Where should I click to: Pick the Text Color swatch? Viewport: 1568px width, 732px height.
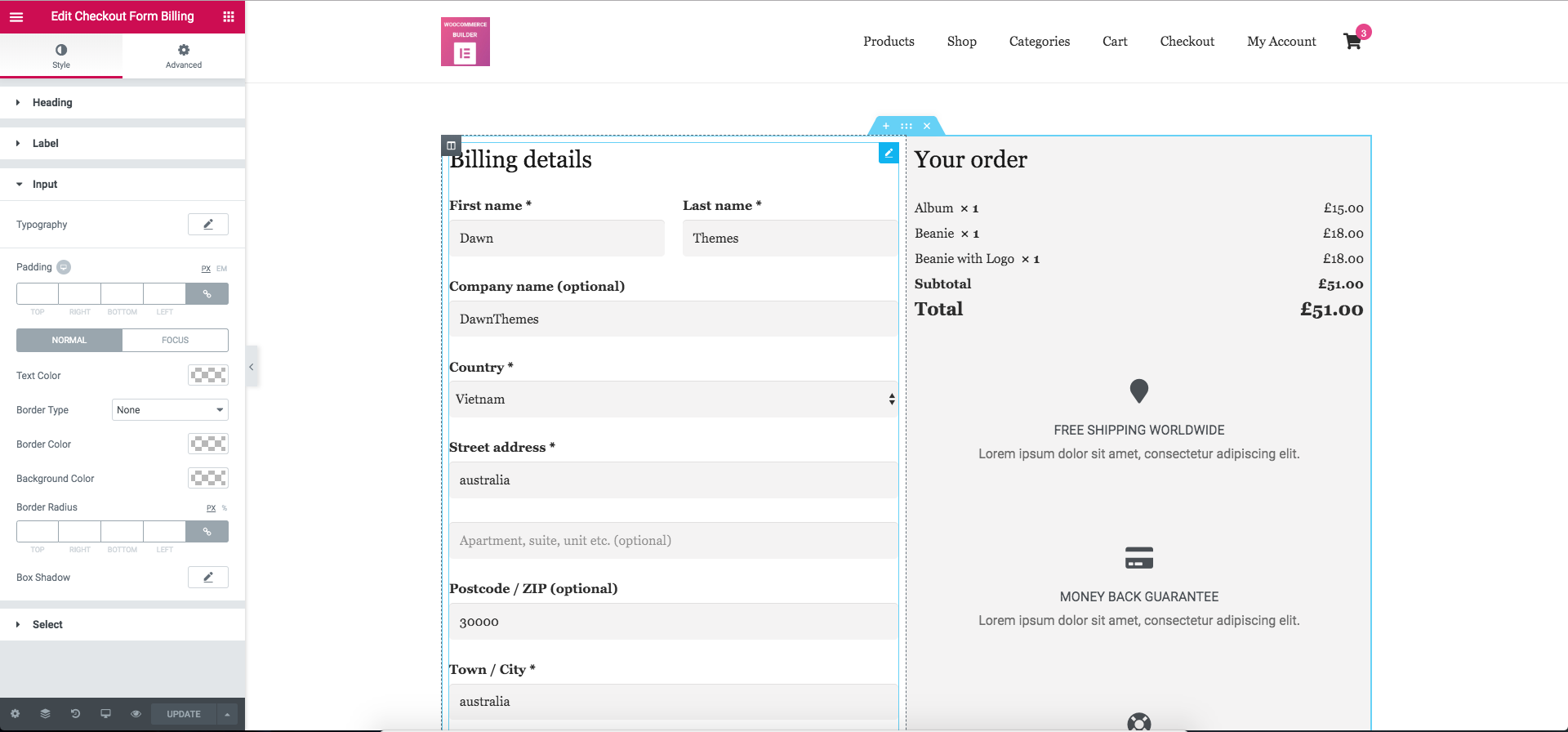click(x=208, y=375)
